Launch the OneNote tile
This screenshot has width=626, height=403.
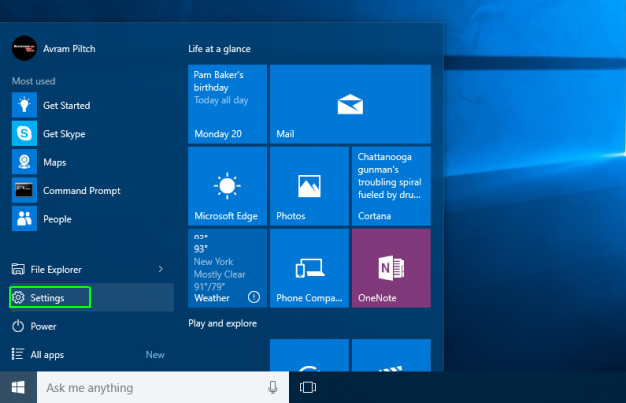[x=391, y=268]
